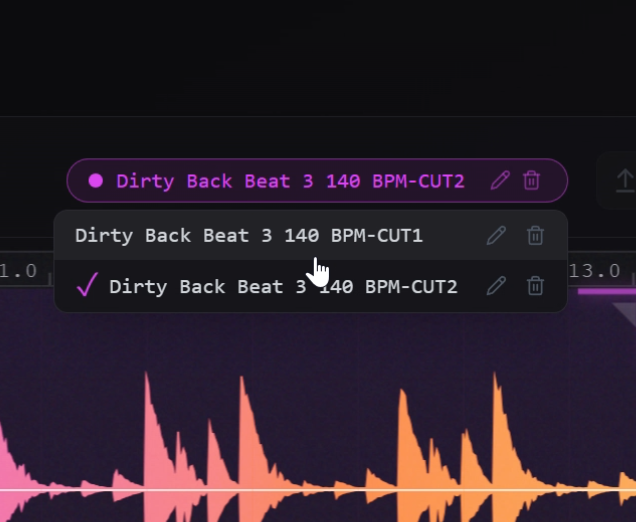Click the trash icon in the purple header pill
This screenshot has height=522, width=636.
pyautogui.click(x=532, y=181)
